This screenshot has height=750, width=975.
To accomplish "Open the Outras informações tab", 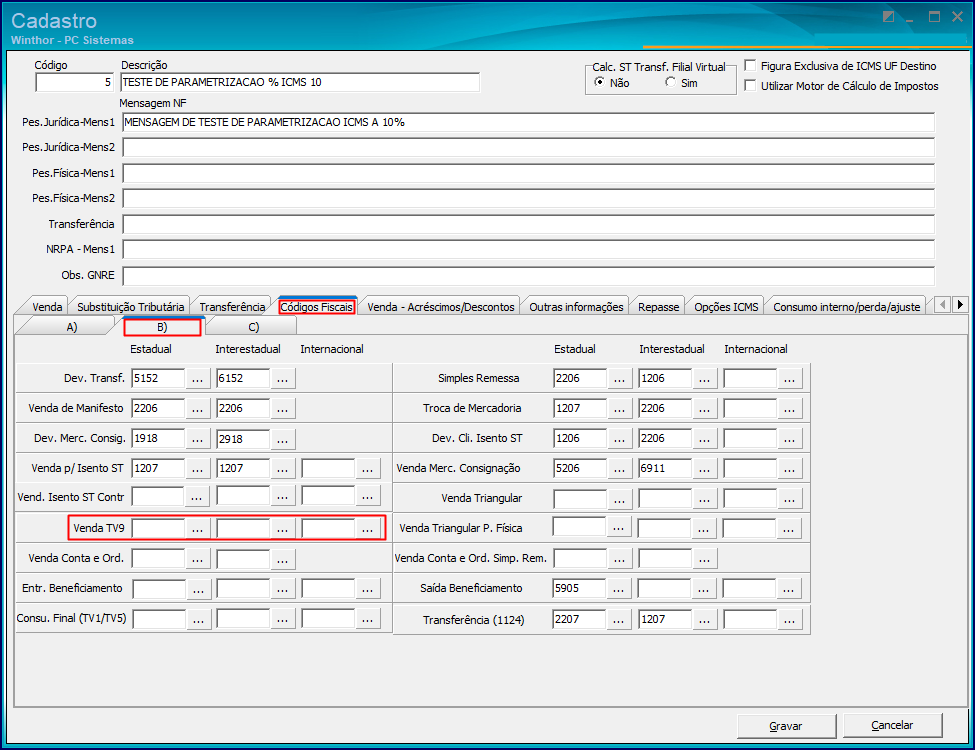I will [x=576, y=307].
